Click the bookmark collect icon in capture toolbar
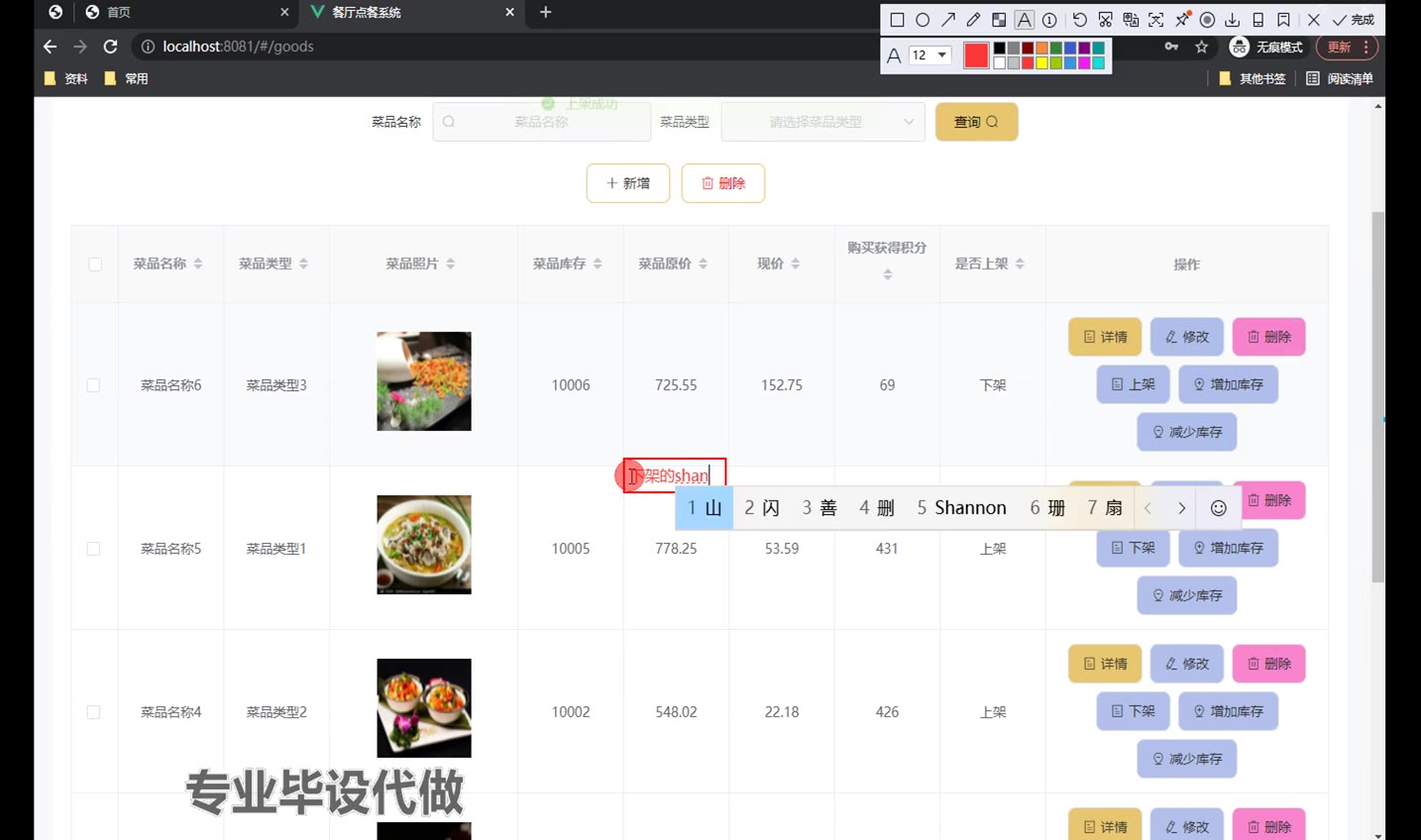 coord(1284,20)
